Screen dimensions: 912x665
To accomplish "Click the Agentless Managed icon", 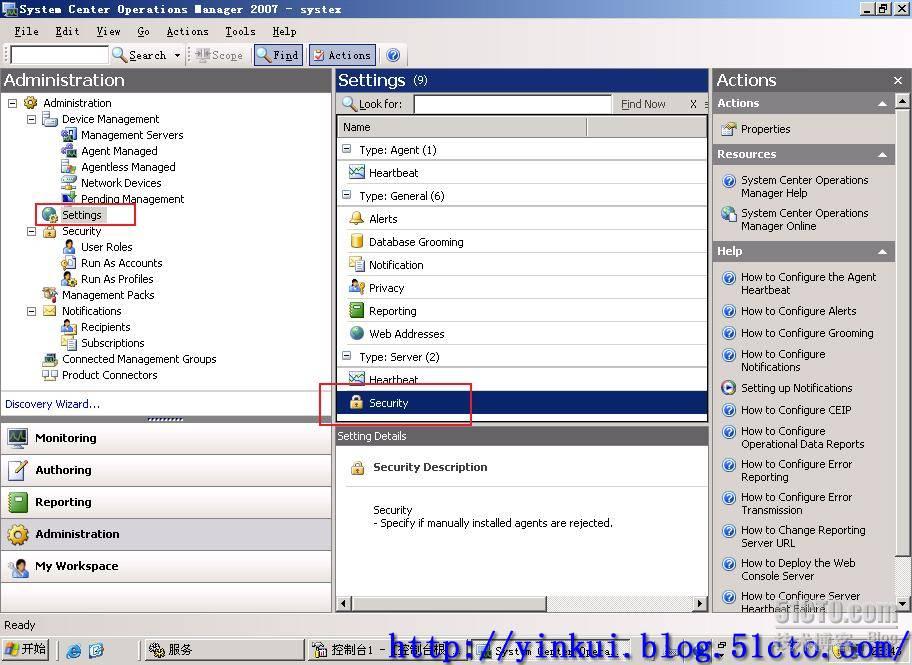I will coord(69,166).
